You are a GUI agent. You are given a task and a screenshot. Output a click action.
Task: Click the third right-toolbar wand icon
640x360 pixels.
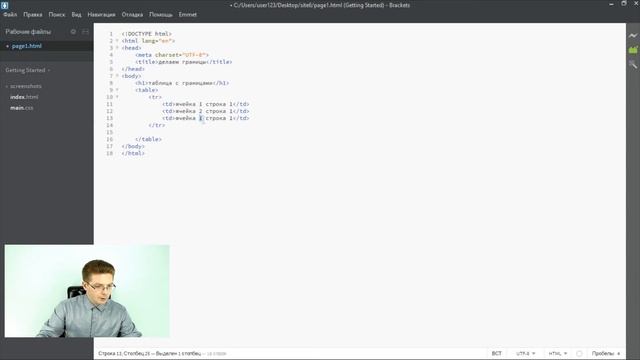633,64
